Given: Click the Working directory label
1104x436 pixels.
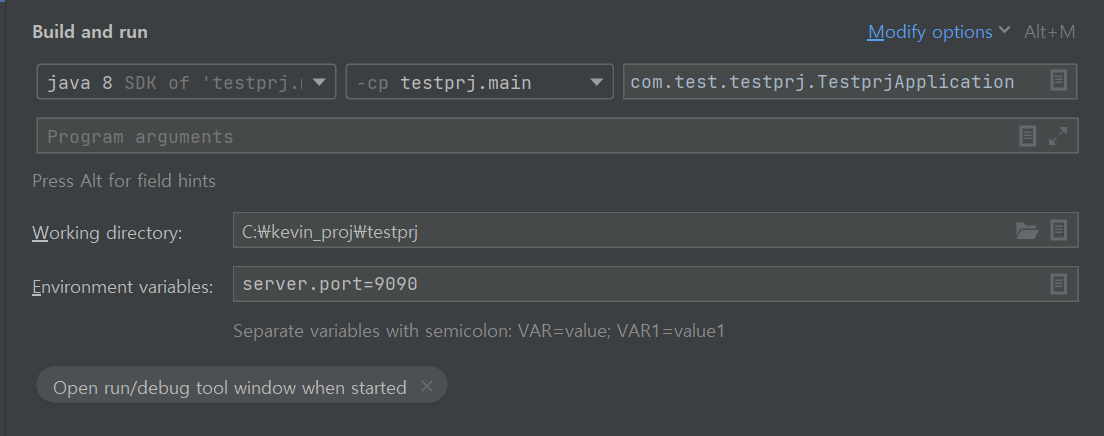Looking at the screenshot, I should [x=107, y=232].
